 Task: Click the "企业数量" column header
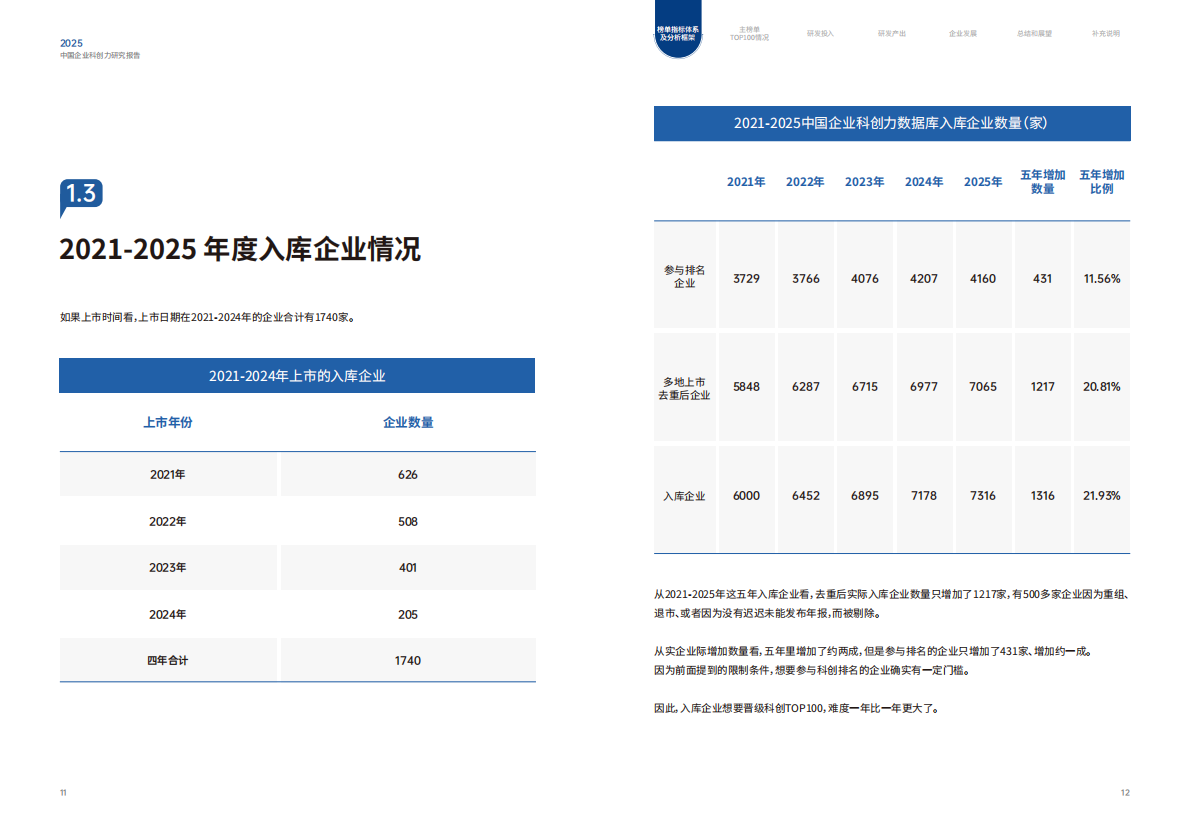coord(408,422)
